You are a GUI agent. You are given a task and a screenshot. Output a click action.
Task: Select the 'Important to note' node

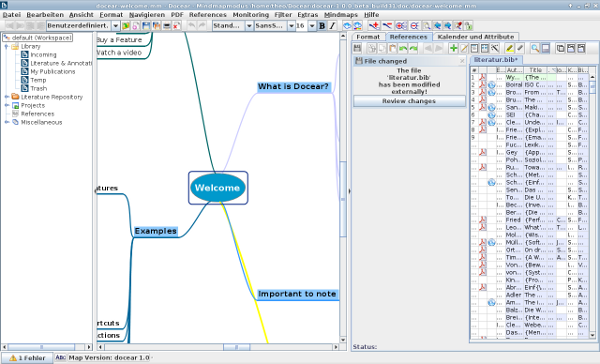pos(297,294)
